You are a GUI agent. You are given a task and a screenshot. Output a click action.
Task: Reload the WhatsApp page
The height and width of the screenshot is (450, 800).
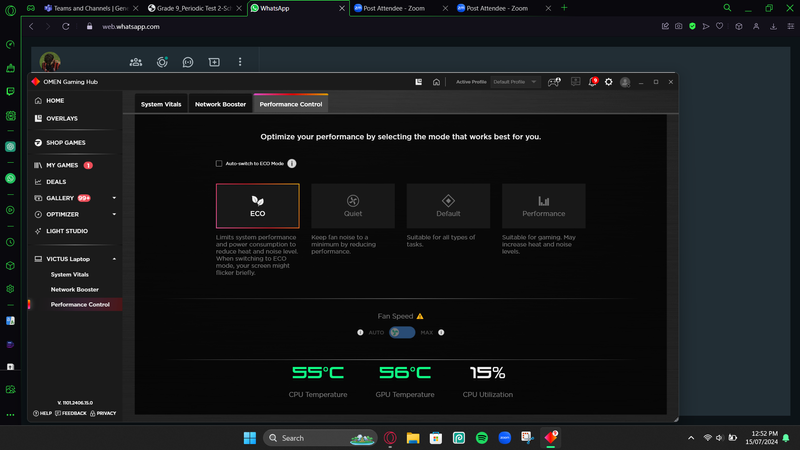point(66,27)
